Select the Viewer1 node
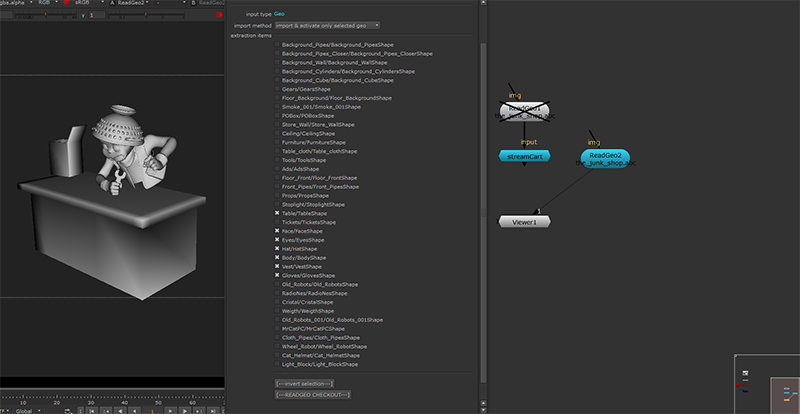The height and width of the screenshot is (414, 800). [525, 221]
